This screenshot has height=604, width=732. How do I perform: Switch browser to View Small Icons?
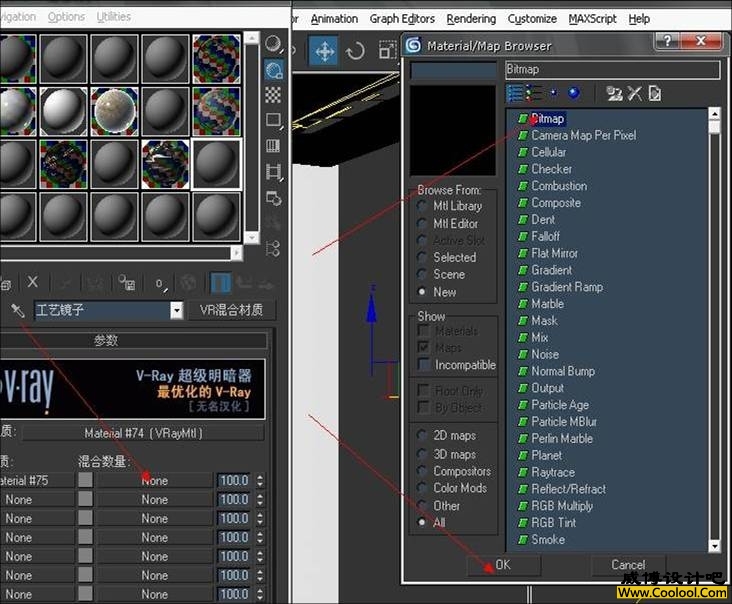point(554,93)
